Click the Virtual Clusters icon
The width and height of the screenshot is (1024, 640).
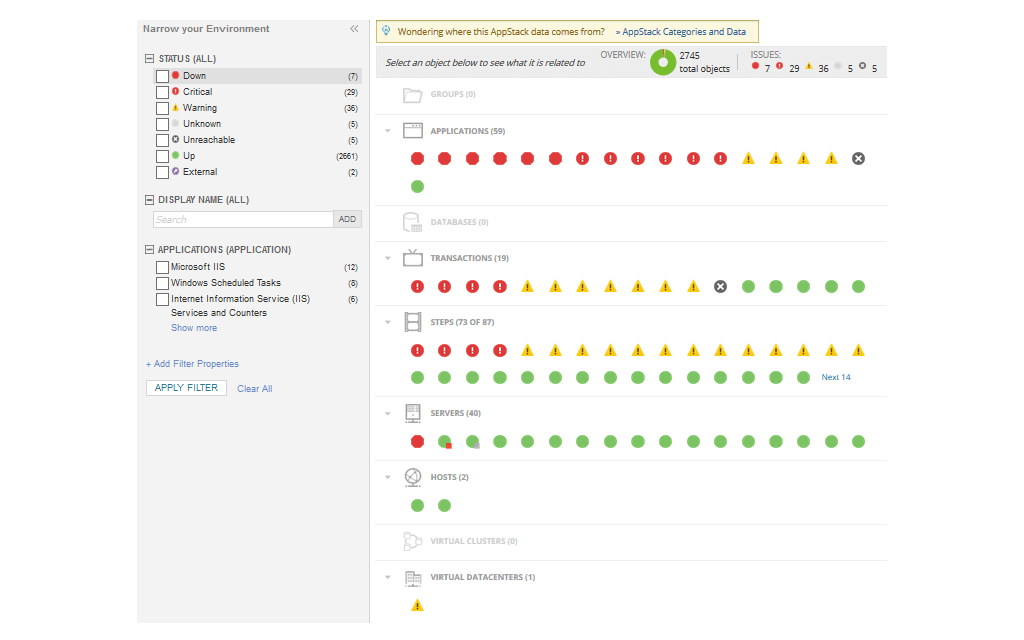[413, 540]
